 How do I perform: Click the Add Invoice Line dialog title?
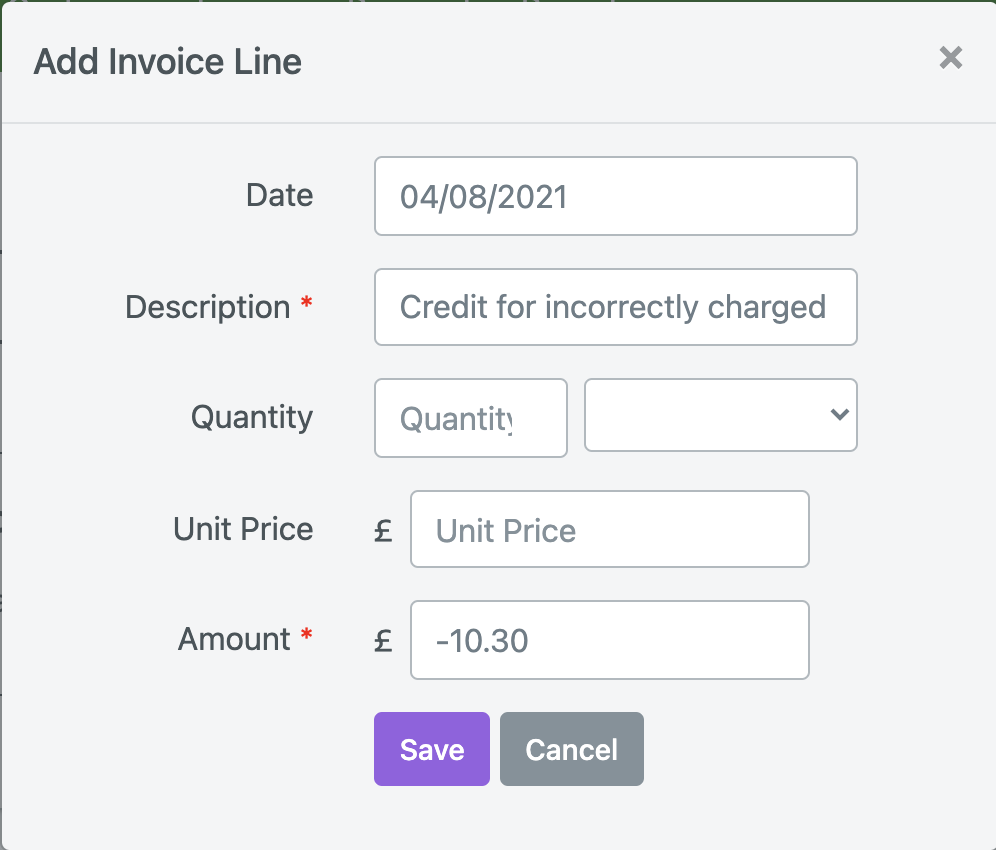[x=168, y=62]
